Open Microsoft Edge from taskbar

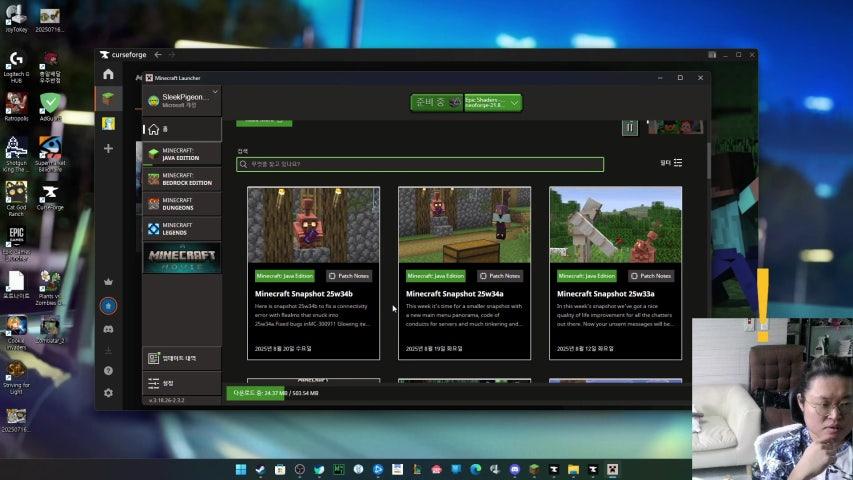pos(475,469)
